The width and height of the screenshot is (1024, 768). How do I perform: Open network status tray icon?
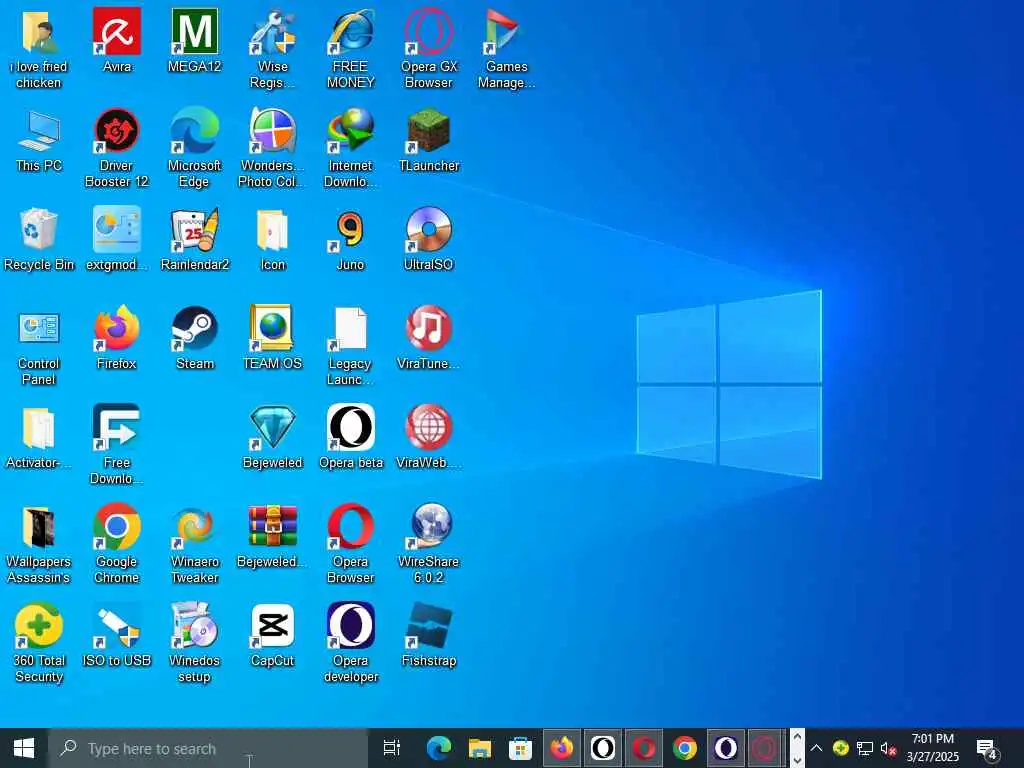865,748
